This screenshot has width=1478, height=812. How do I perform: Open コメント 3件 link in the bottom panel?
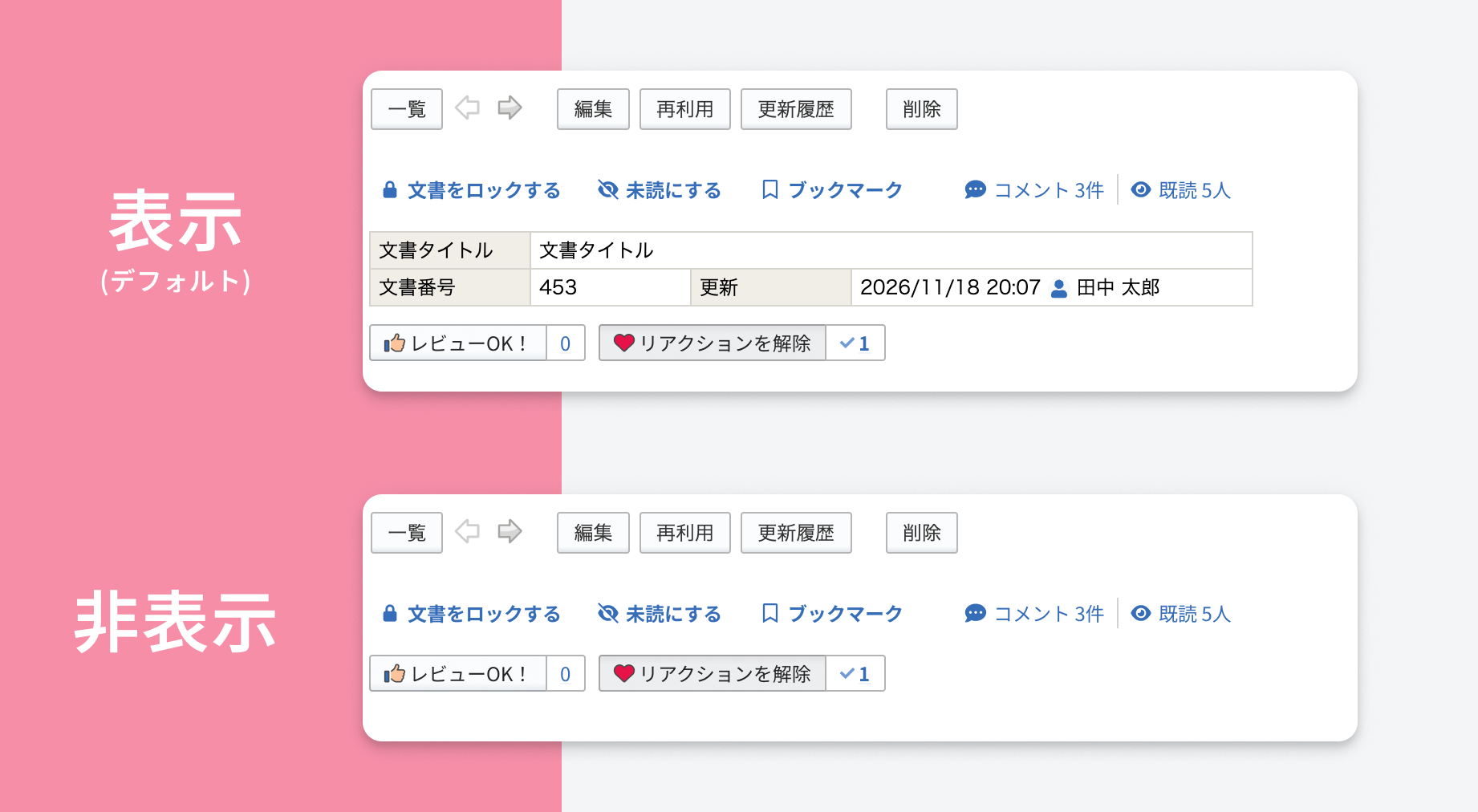tap(1034, 614)
